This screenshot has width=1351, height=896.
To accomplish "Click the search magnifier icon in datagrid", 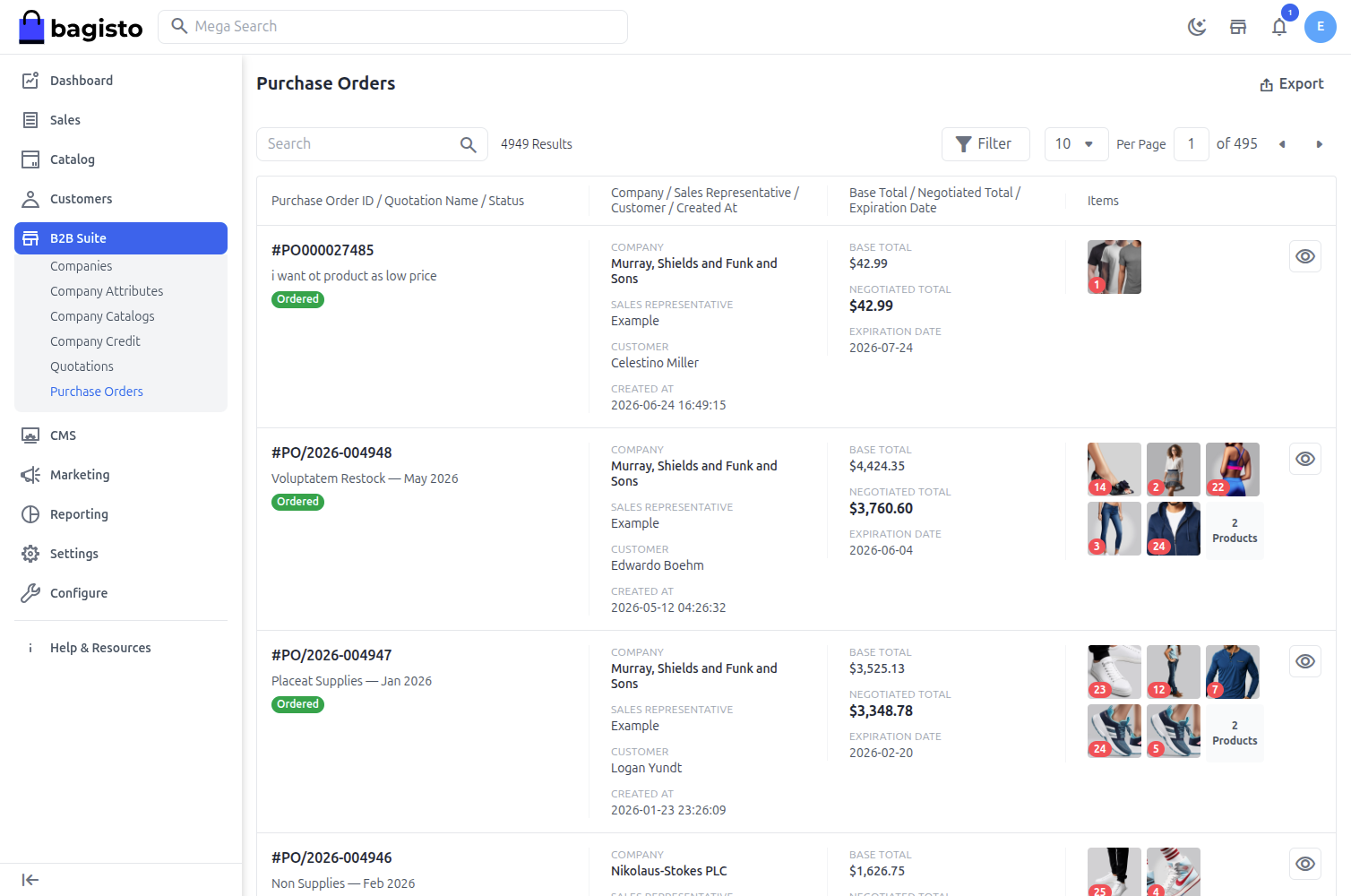I will pyautogui.click(x=468, y=144).
